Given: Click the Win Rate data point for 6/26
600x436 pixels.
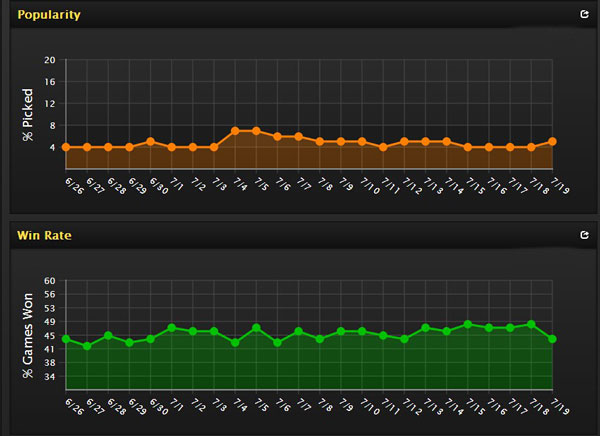Looking at the screenshot, I should (x=66, y=339).
